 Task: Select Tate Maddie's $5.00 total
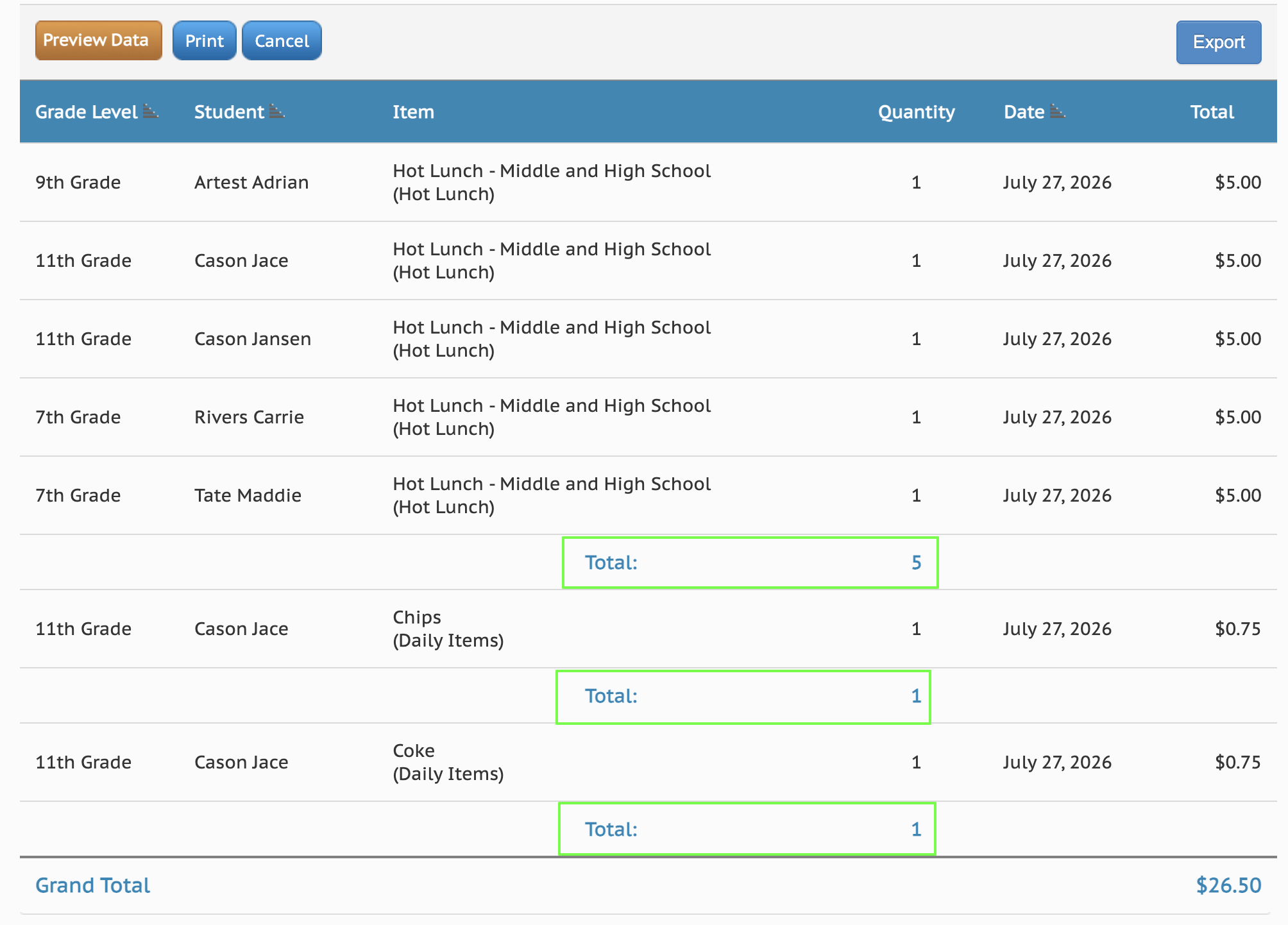tap(1237, 495)
